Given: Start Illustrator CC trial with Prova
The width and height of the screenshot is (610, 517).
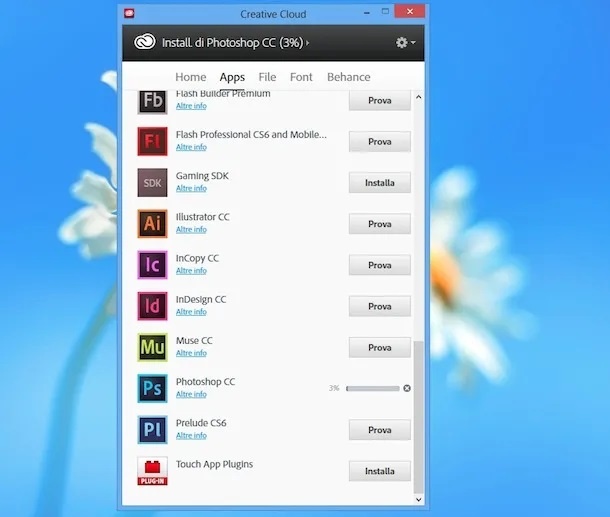Looking at the screenshot, I should click(x=380, y=224).
